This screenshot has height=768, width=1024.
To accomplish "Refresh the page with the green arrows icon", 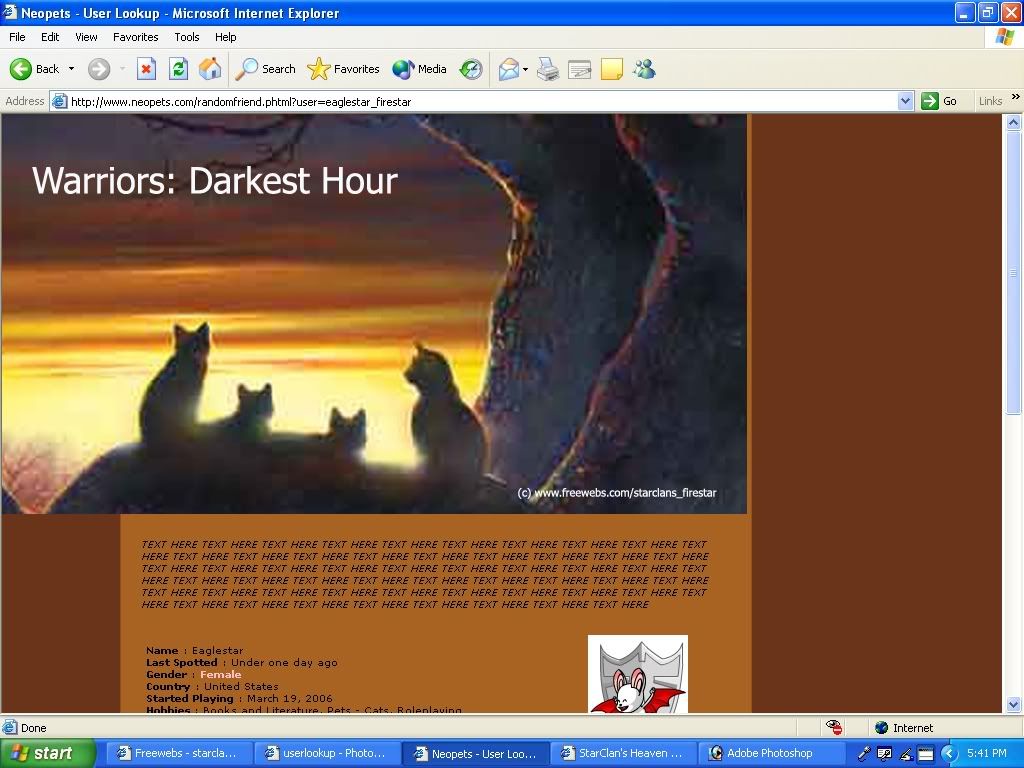I will 178,69.
